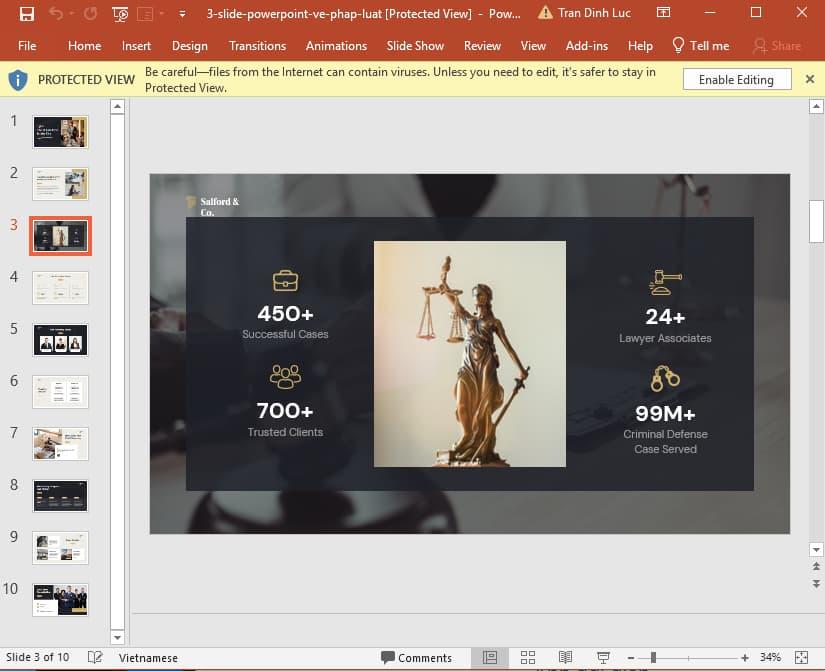
Task: Change the Vietnamese language setting
Action: coord(148,657)
